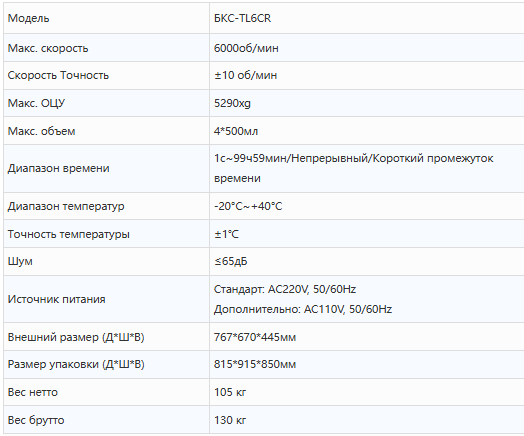Select the ≤65дБ noise value
Image resolution: width=524 pixels, height=436 pixels.
231,261
